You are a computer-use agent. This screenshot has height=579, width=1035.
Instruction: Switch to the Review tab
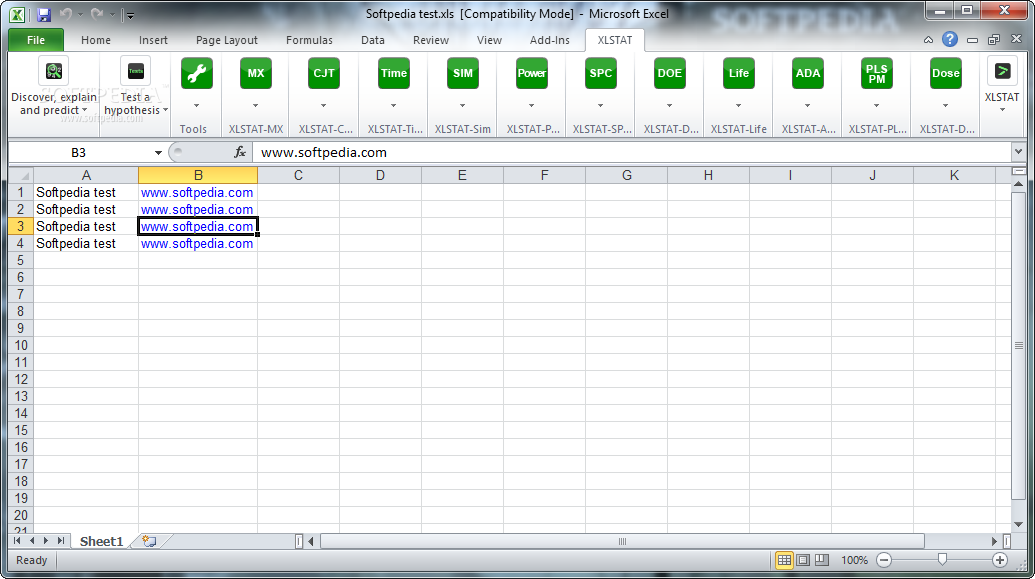pyautogui.click(x=430, y=40)
